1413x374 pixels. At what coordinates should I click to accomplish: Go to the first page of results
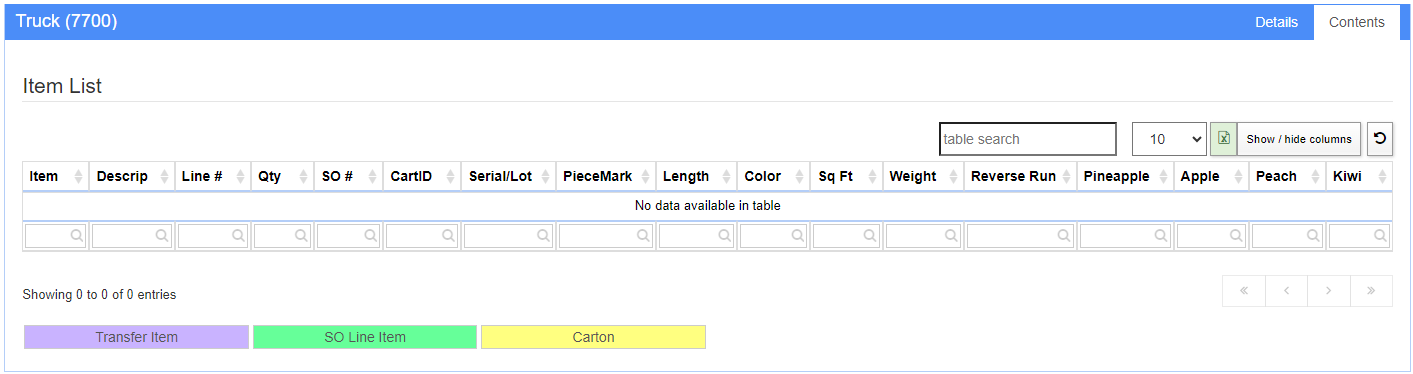click(x=1244, y=291)
